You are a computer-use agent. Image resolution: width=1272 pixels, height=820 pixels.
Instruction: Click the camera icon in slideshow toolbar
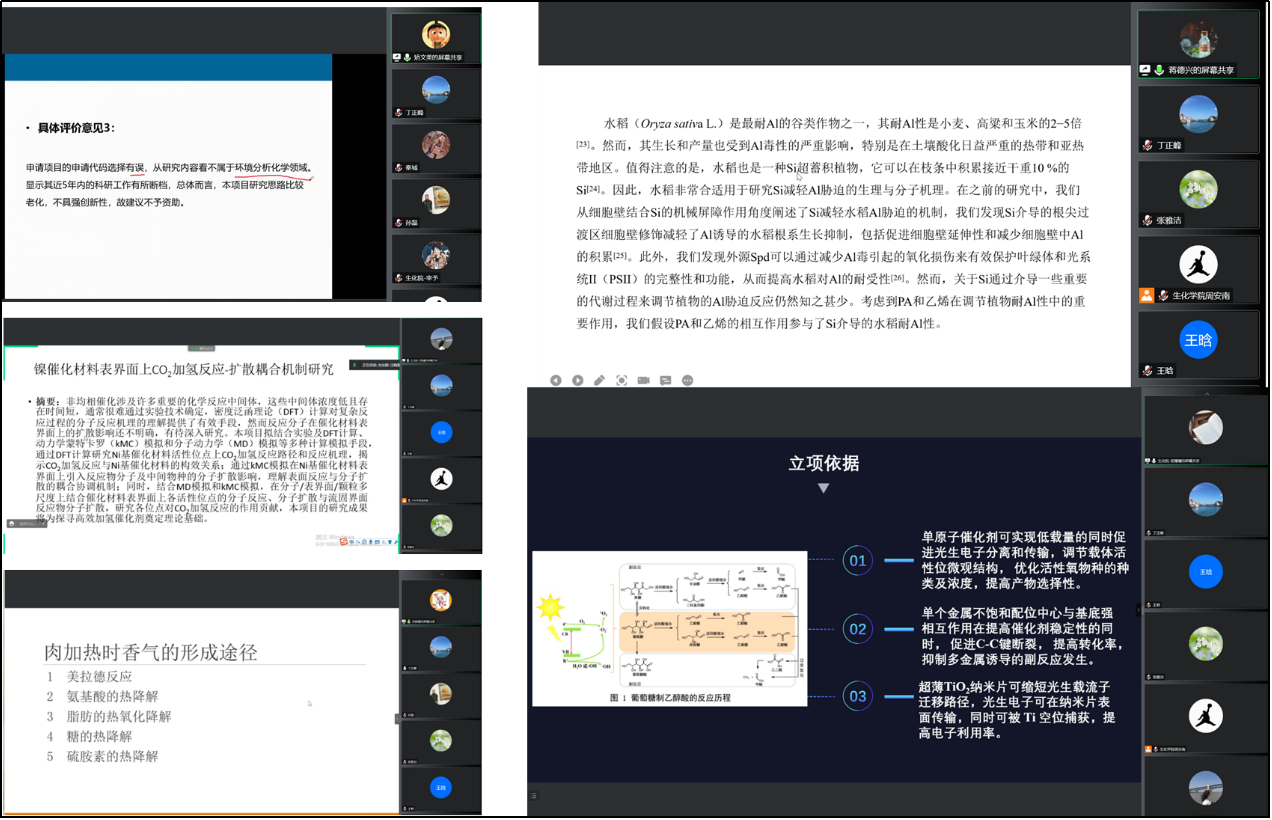pyautogui.click(x=643, y=380)
